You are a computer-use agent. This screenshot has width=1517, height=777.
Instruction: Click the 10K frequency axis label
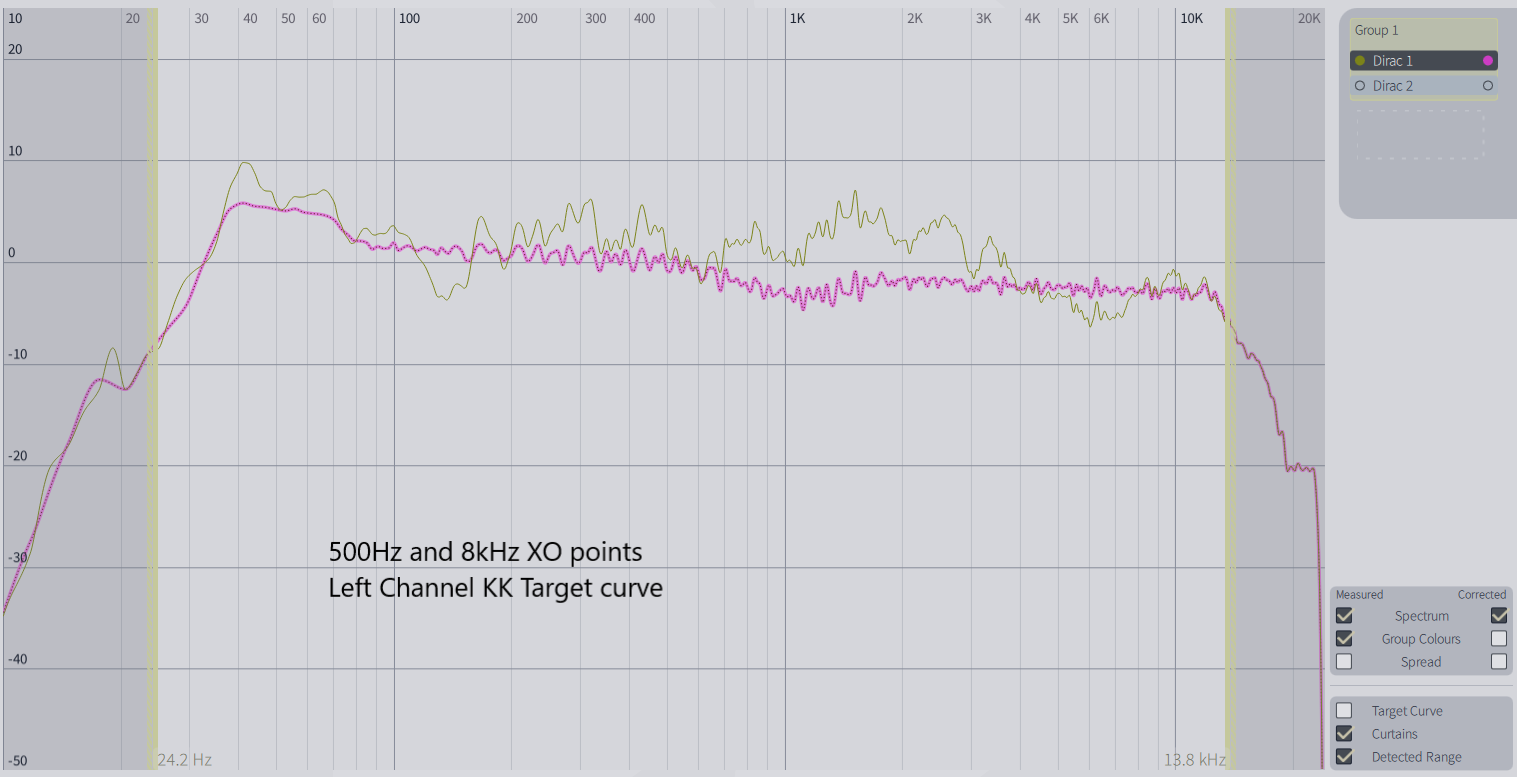[1191, 18]
